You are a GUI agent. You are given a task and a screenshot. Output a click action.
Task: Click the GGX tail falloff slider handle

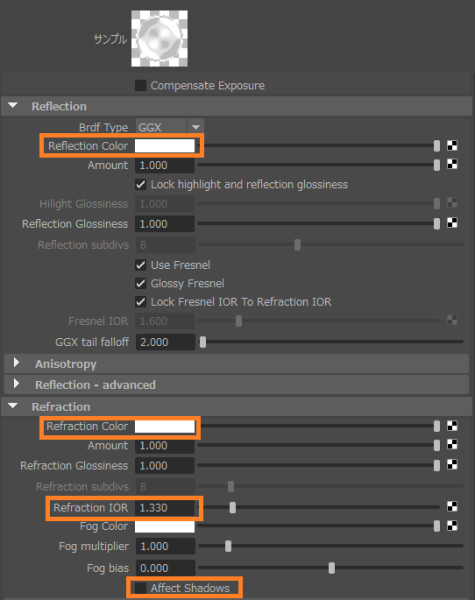(x=203, y=342)
